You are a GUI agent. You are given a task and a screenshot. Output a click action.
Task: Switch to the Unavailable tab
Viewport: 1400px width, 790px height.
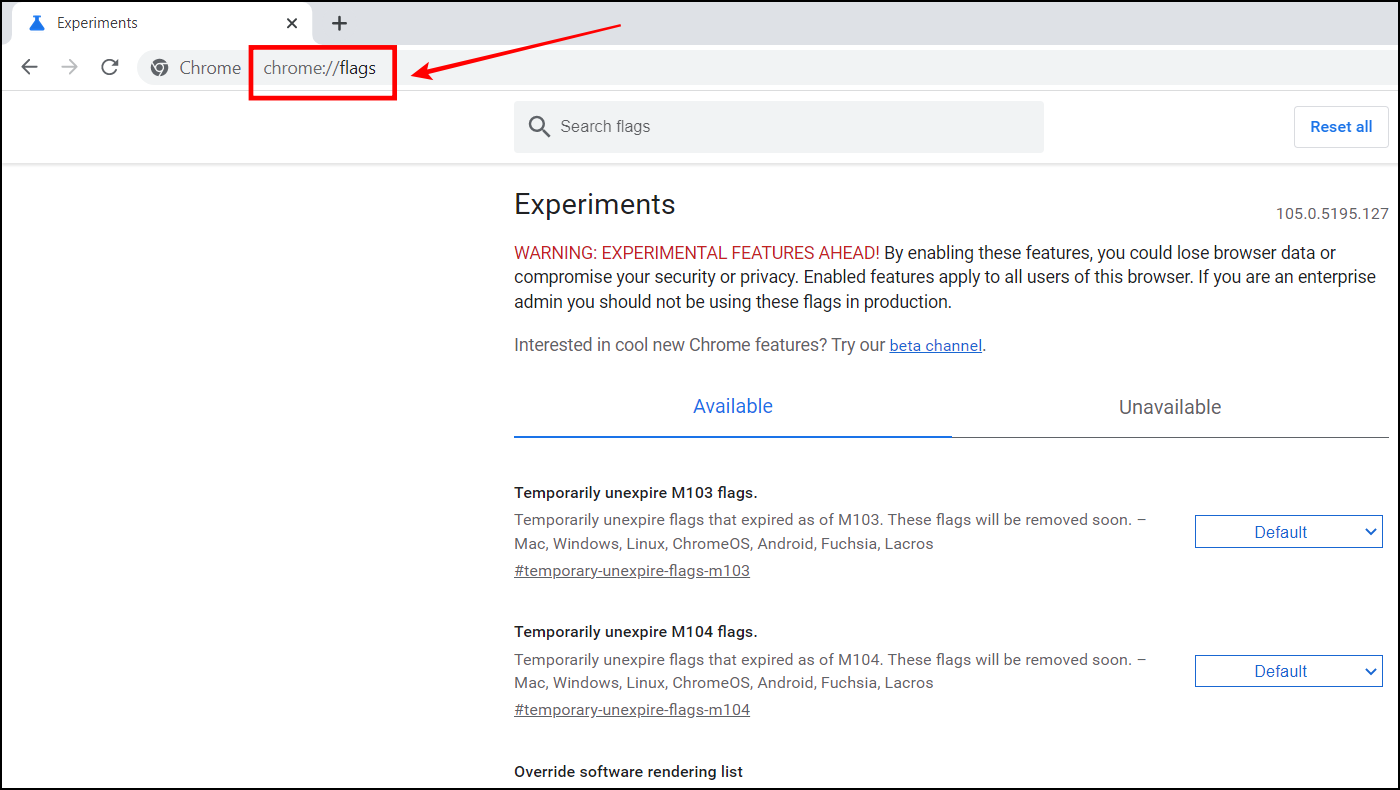[1170, 407]
